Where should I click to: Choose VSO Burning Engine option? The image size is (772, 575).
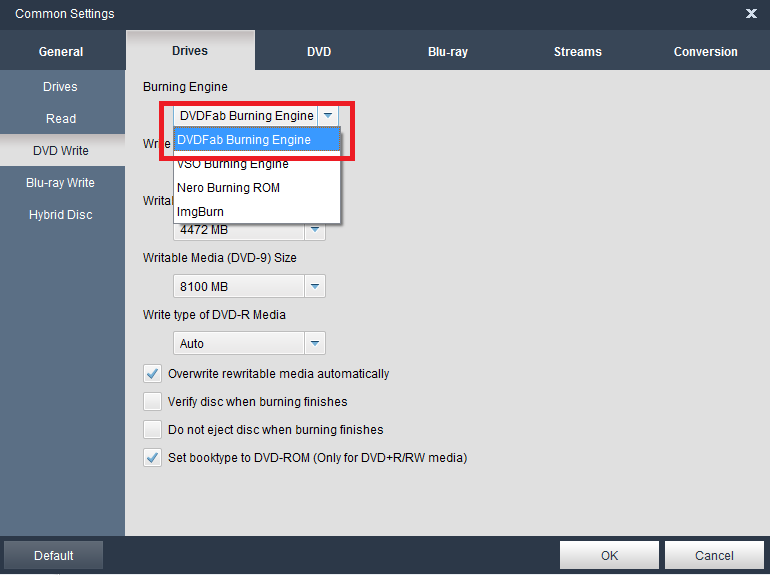pos(257,163)
